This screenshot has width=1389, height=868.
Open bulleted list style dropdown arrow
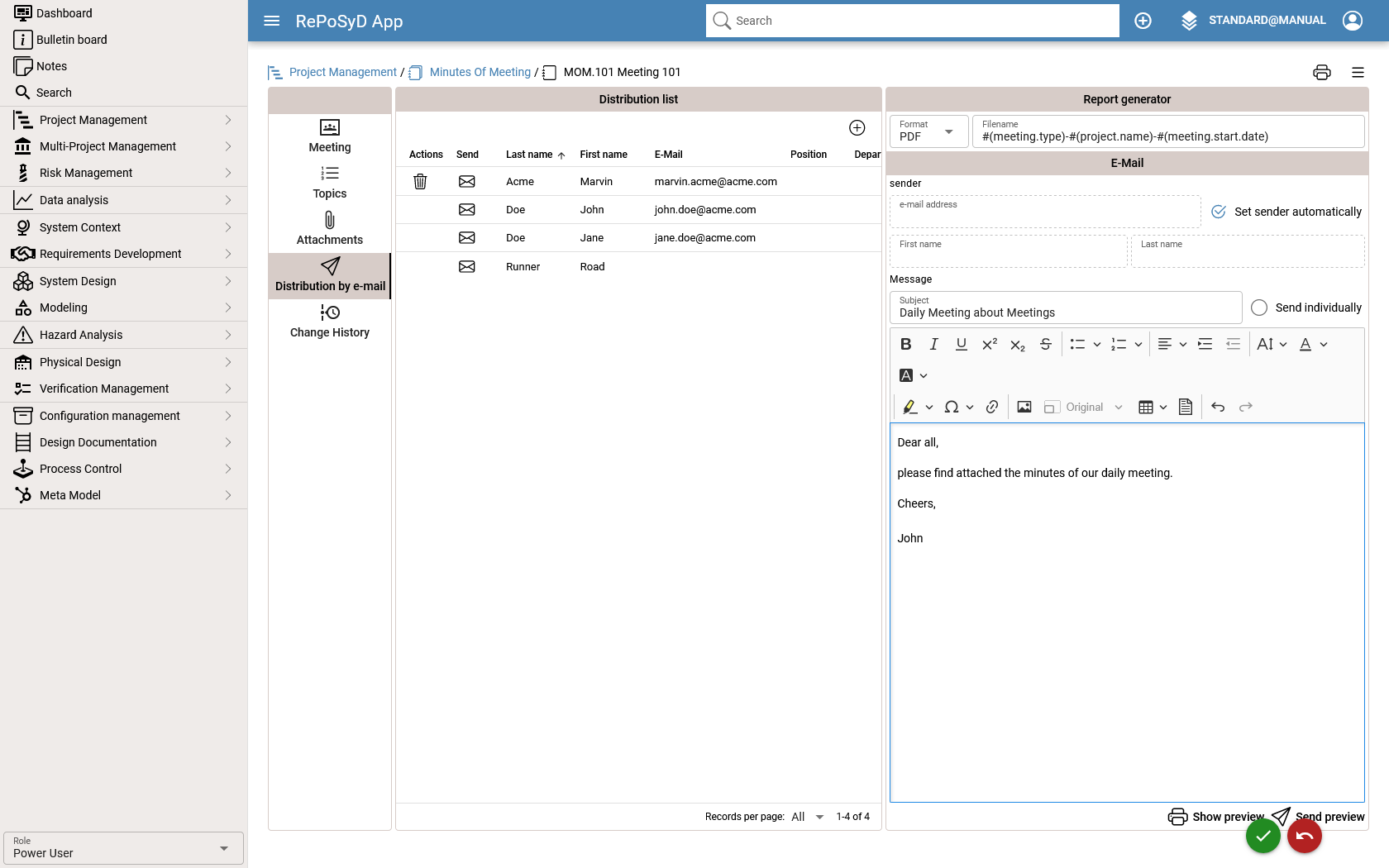pos(1097,344)
